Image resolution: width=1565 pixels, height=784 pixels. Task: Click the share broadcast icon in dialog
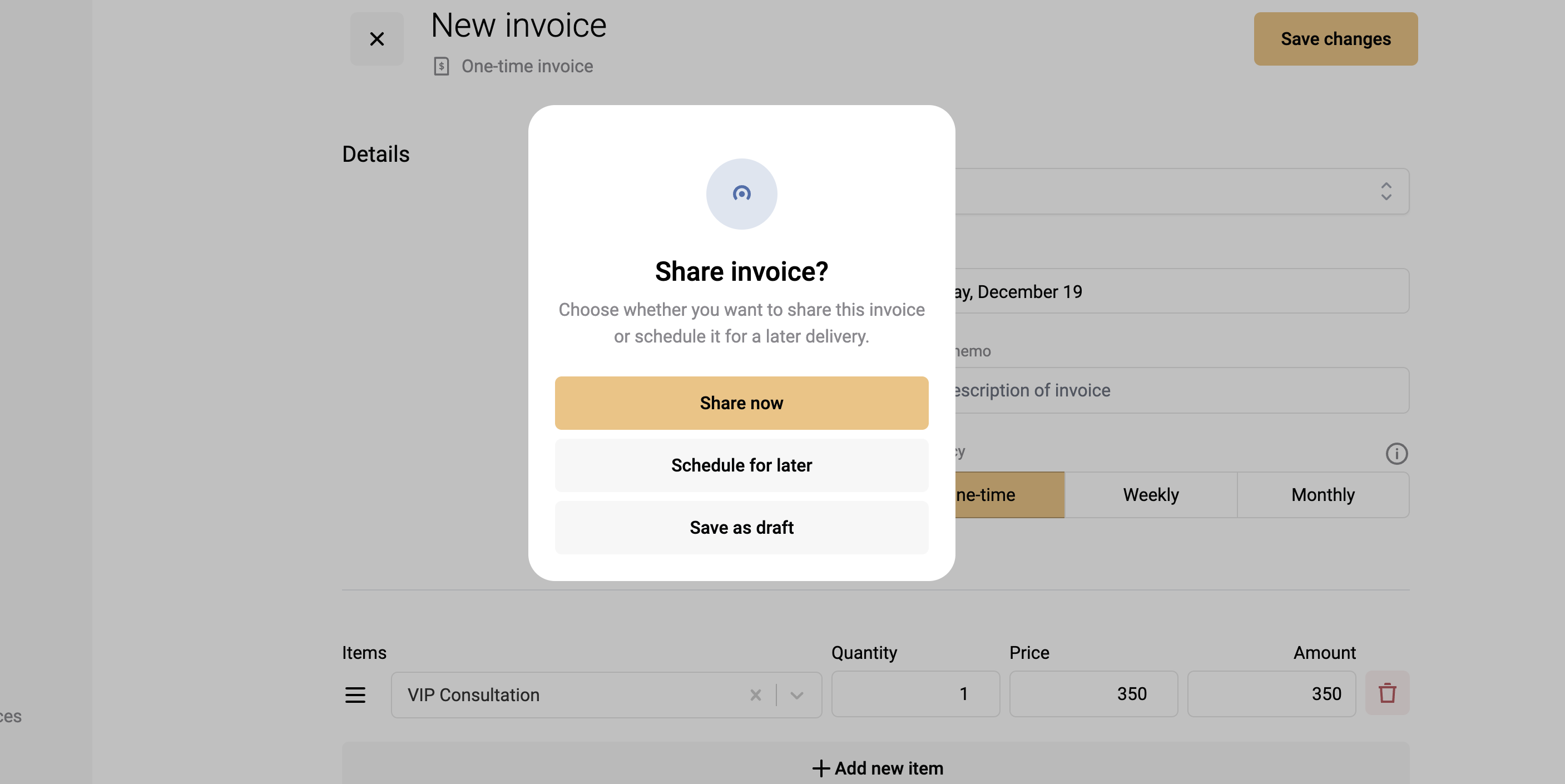click(x=741, y=193)
